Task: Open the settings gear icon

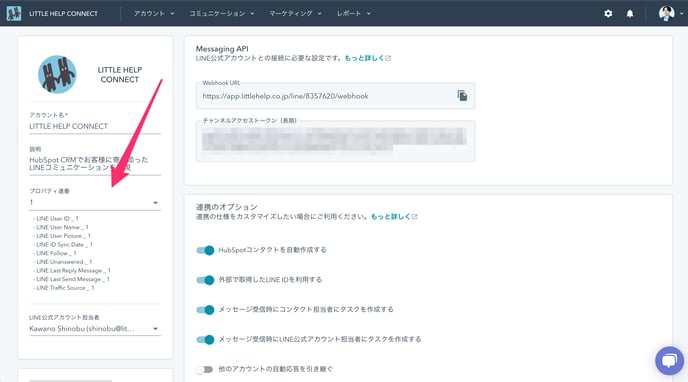Action: tap(608, 14)
